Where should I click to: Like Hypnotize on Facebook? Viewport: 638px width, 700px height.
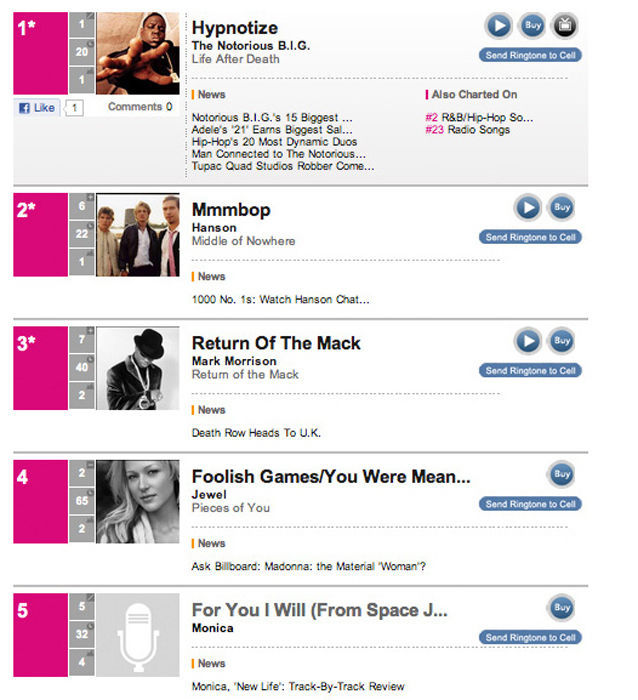click(38, 107)
